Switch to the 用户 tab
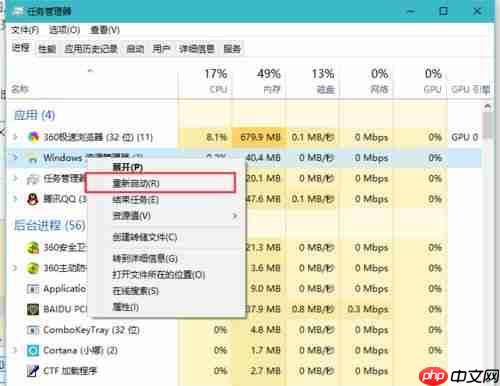The image size is (500, 386). coord(161,49)
